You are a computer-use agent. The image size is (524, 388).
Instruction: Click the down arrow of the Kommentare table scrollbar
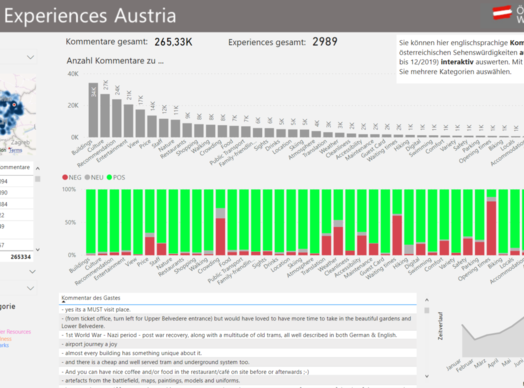tap(38, 250)
